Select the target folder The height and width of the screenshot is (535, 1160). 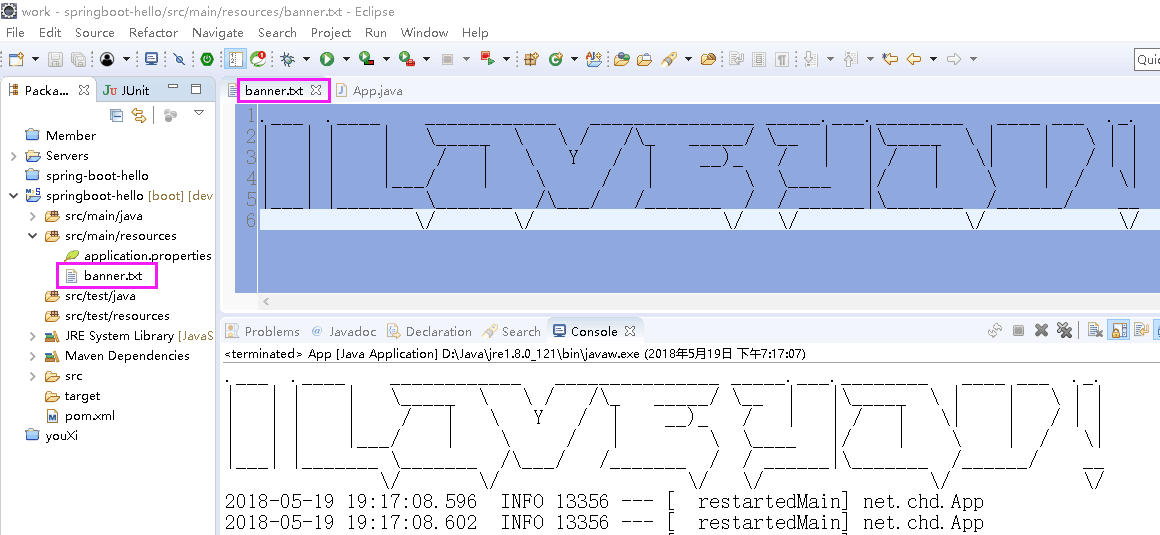[72, 396]
